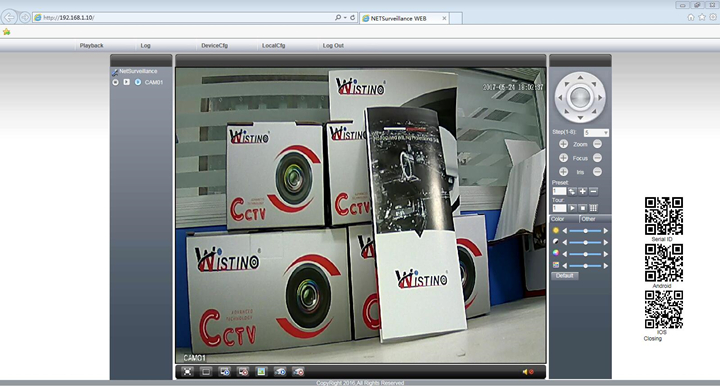Open the Step(1-8) dropdown
Viewport: 720px width, 386px height.
(x=596, y=133)
